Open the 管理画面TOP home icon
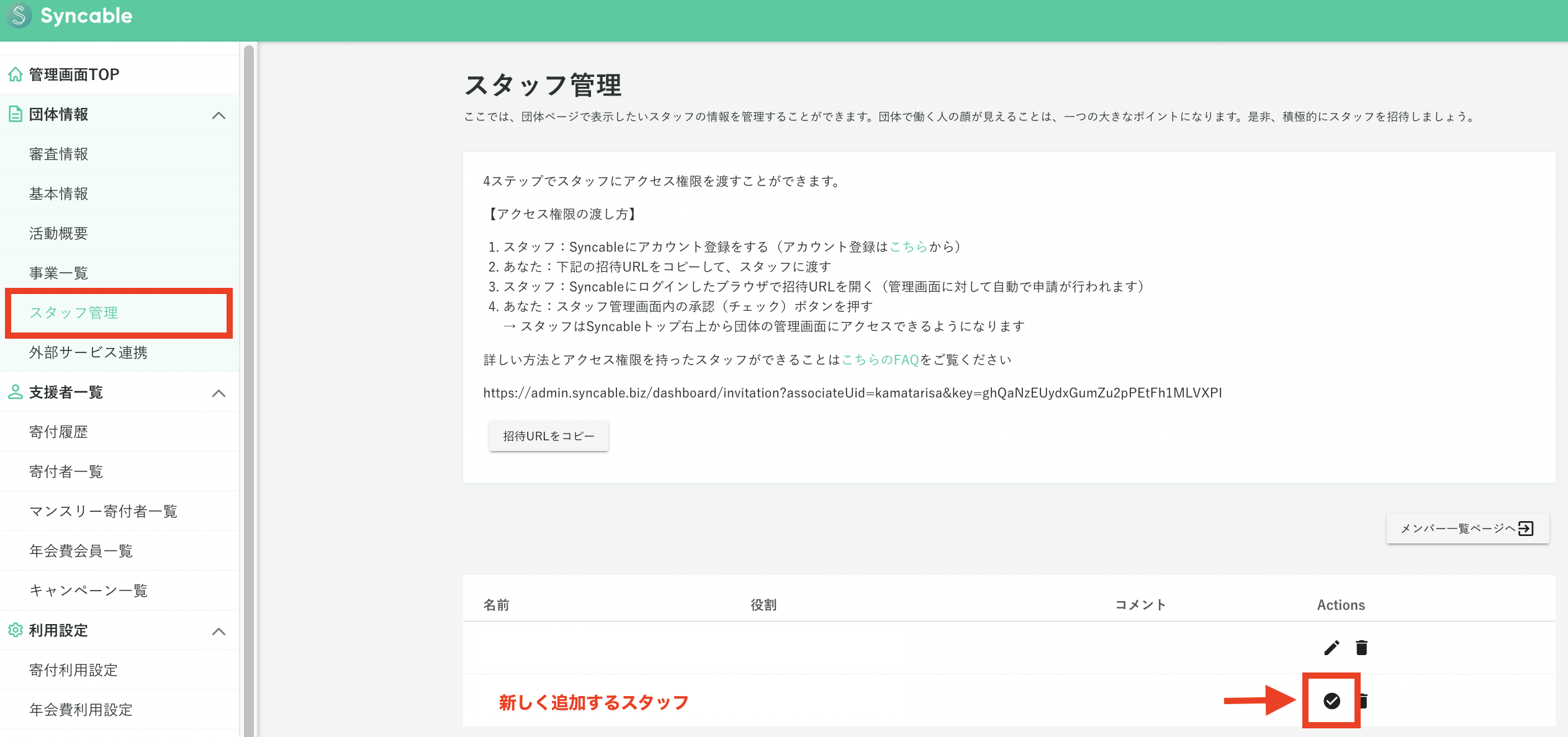This screenshot has width=1568, height=737. [16, 74]
